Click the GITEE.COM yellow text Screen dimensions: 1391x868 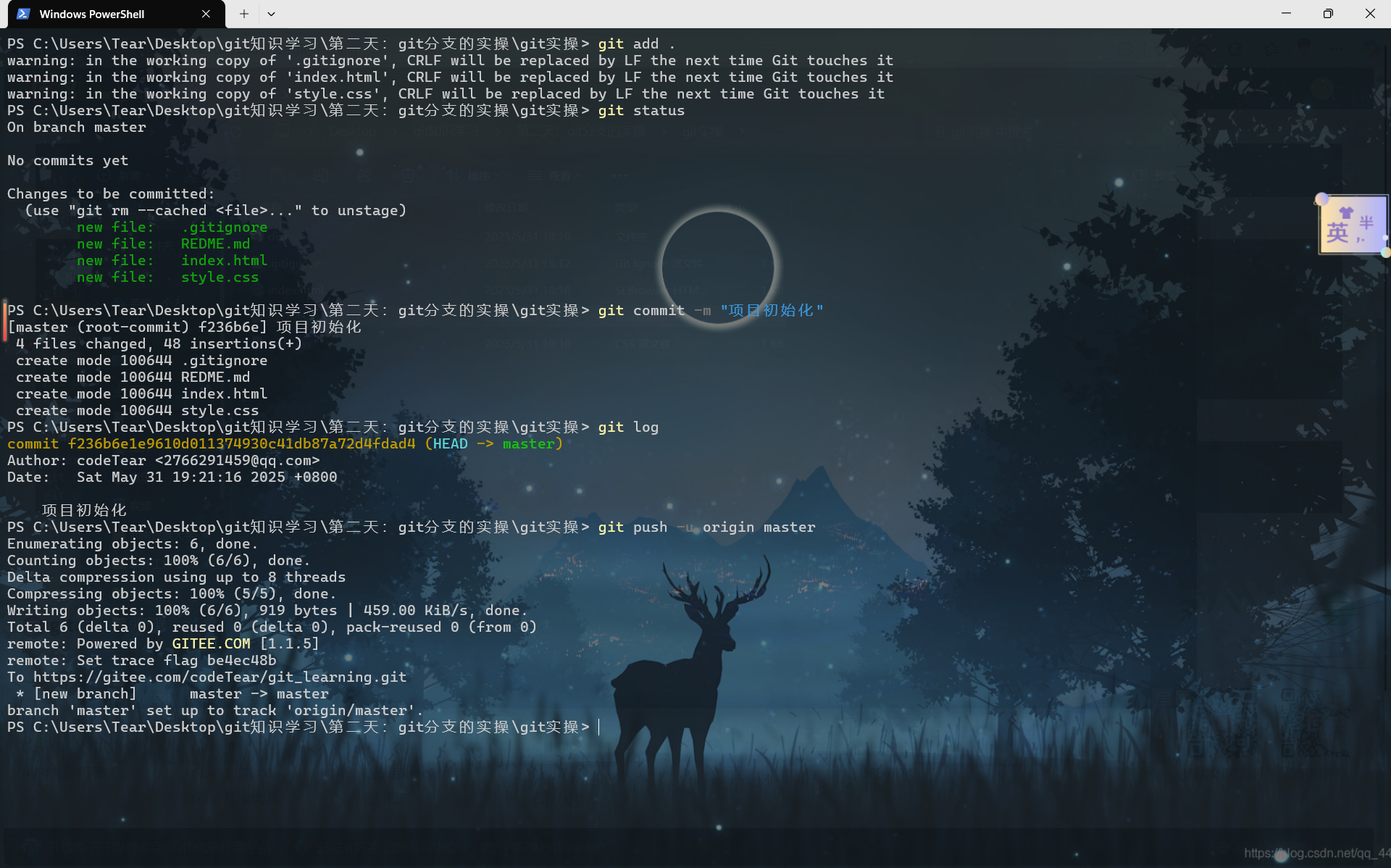point(211,643)
